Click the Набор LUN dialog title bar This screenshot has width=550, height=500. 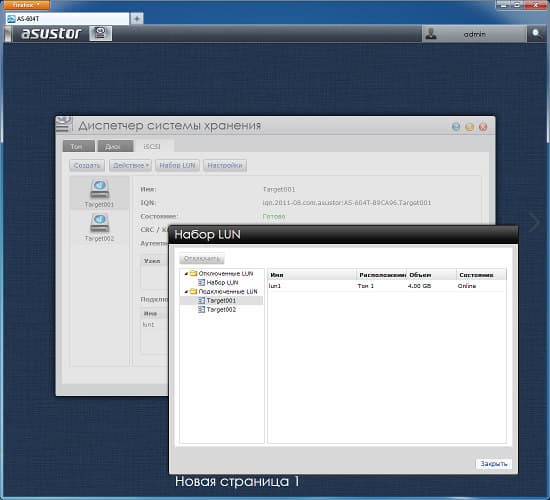click(343, 234)
